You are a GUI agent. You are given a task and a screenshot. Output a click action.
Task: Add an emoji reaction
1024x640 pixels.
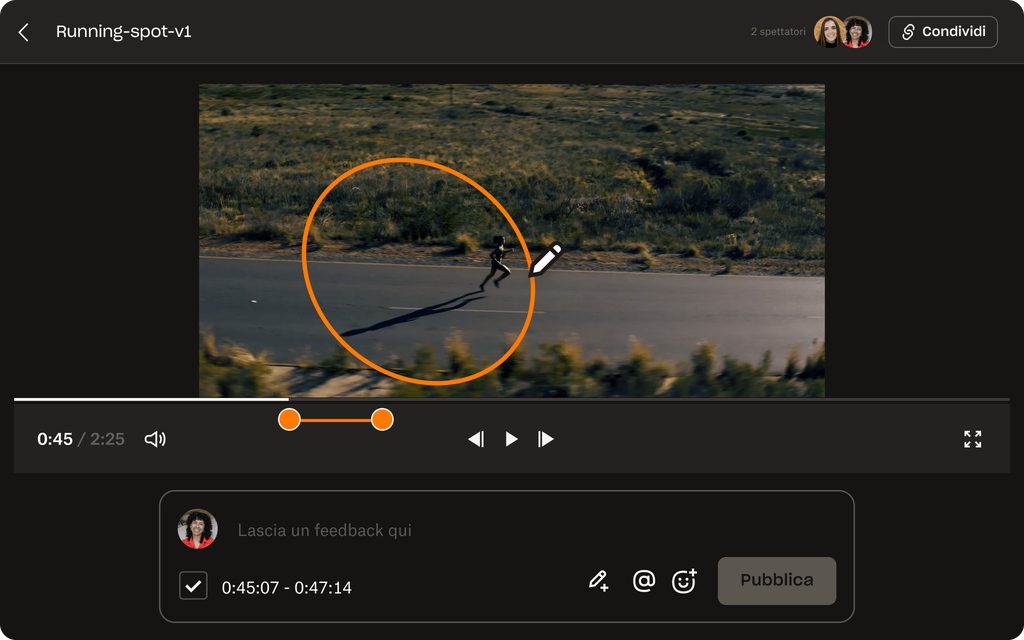tap(684, 580)
